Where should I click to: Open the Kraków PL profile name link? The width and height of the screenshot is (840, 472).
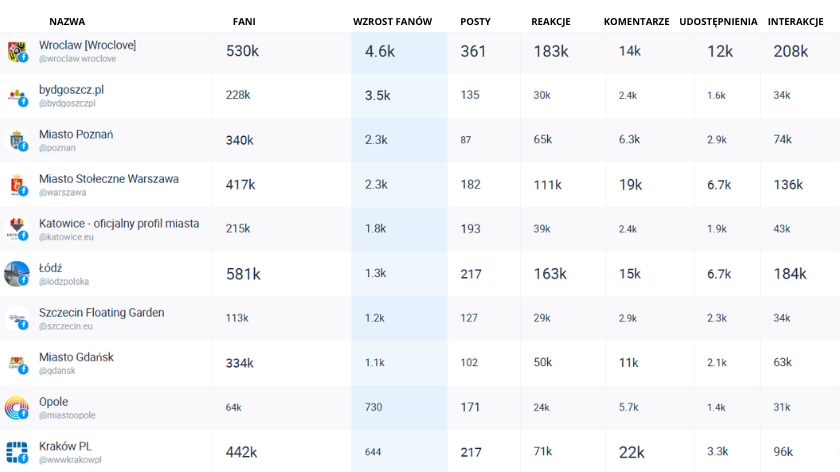click(x=66, y=445)
